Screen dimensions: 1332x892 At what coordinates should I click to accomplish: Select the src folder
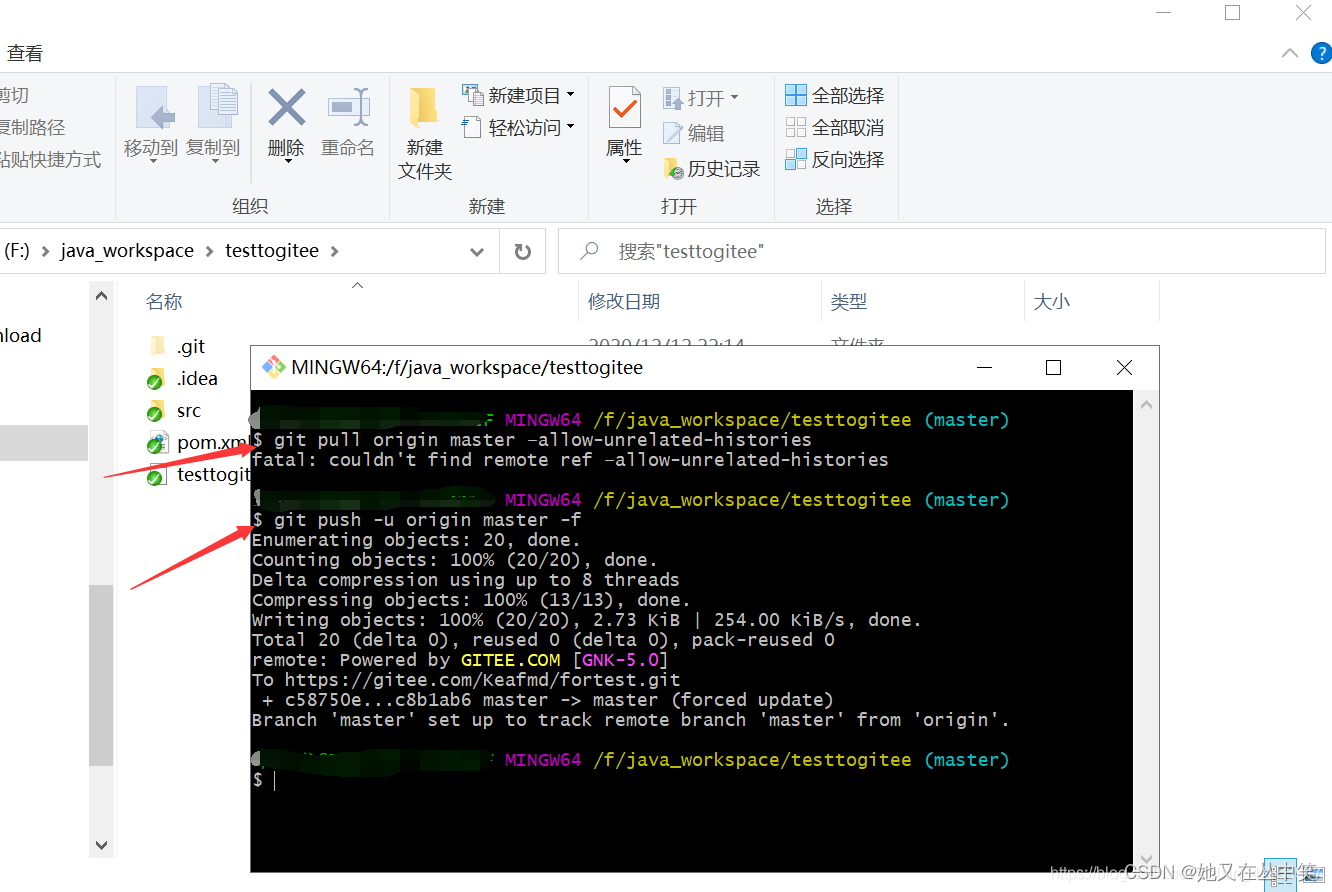click(174, 410)
